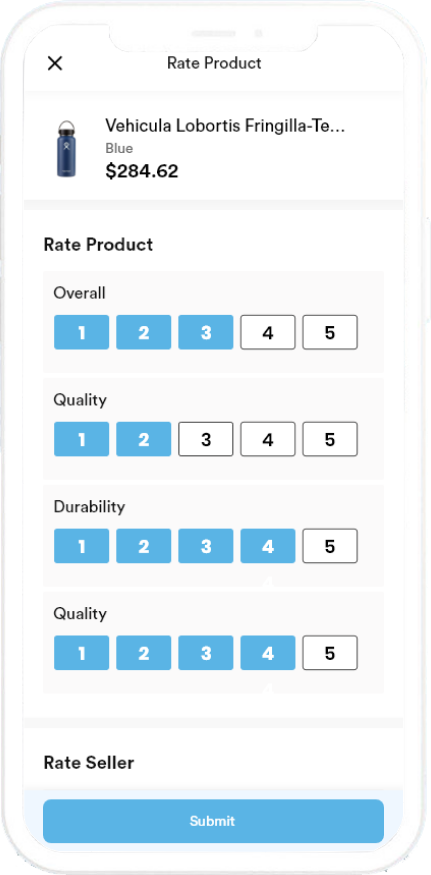Viewport: 431px width, 875px height.
Task: Set Overall rating to 2
Action: (143, 333)
